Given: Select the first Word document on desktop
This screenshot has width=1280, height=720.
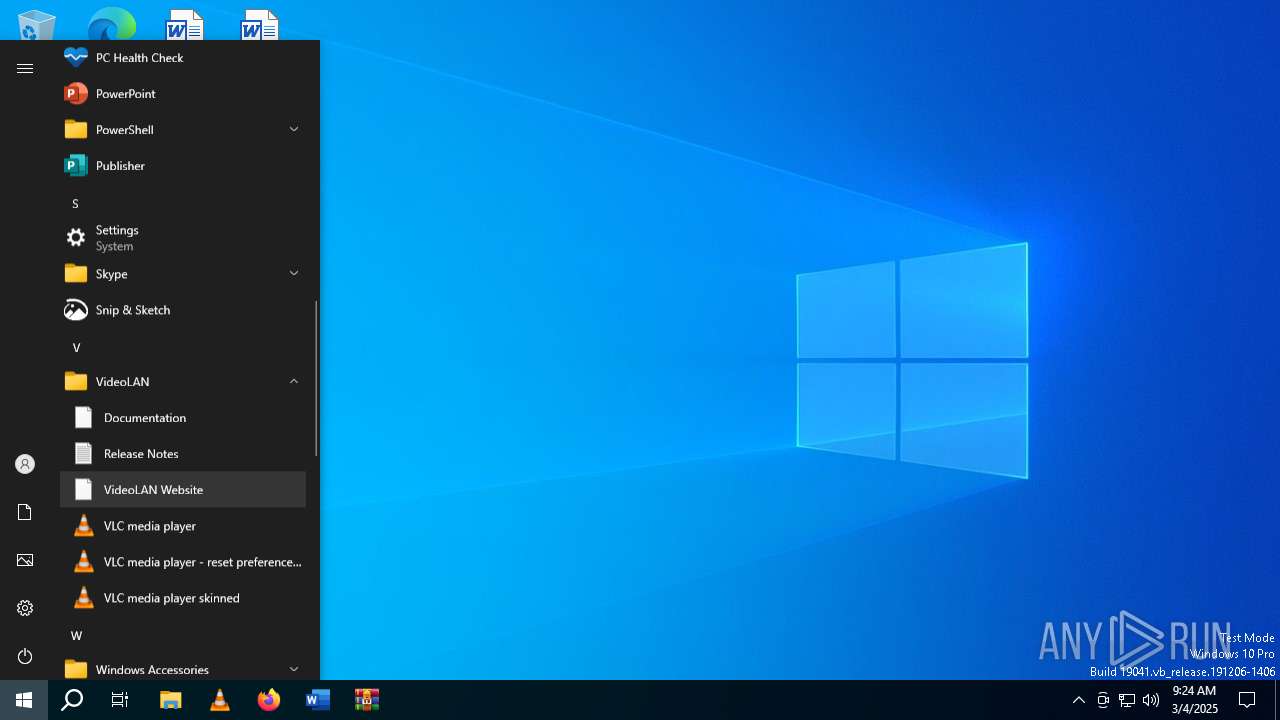Looking at the screenshot, I should [184, 24].
